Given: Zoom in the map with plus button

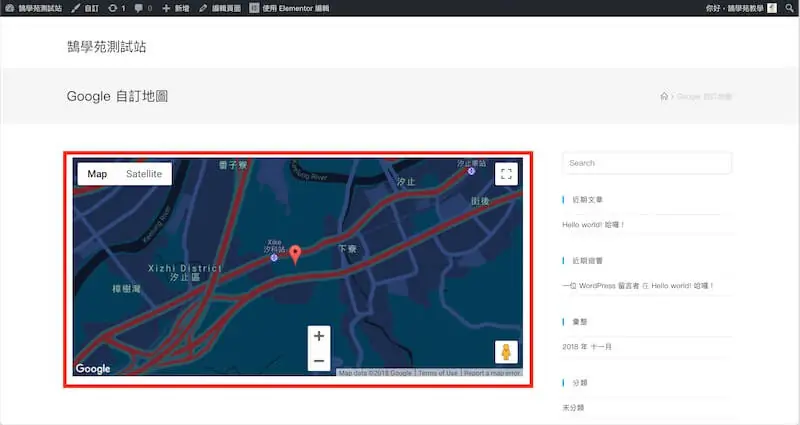Looking at the screenshot, I should (x=319, y=336).
